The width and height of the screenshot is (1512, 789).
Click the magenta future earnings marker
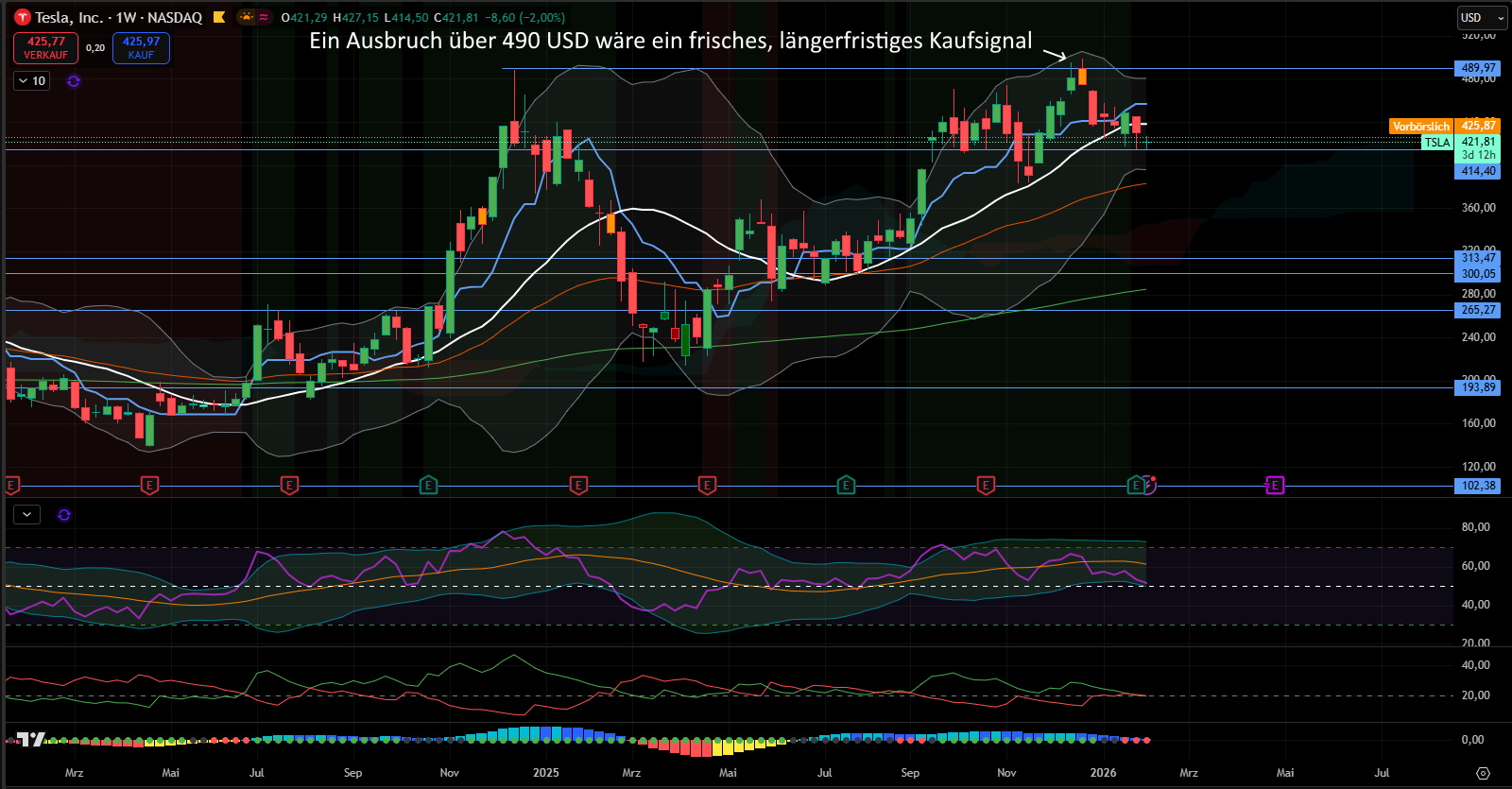click(x=1275, y=486)
